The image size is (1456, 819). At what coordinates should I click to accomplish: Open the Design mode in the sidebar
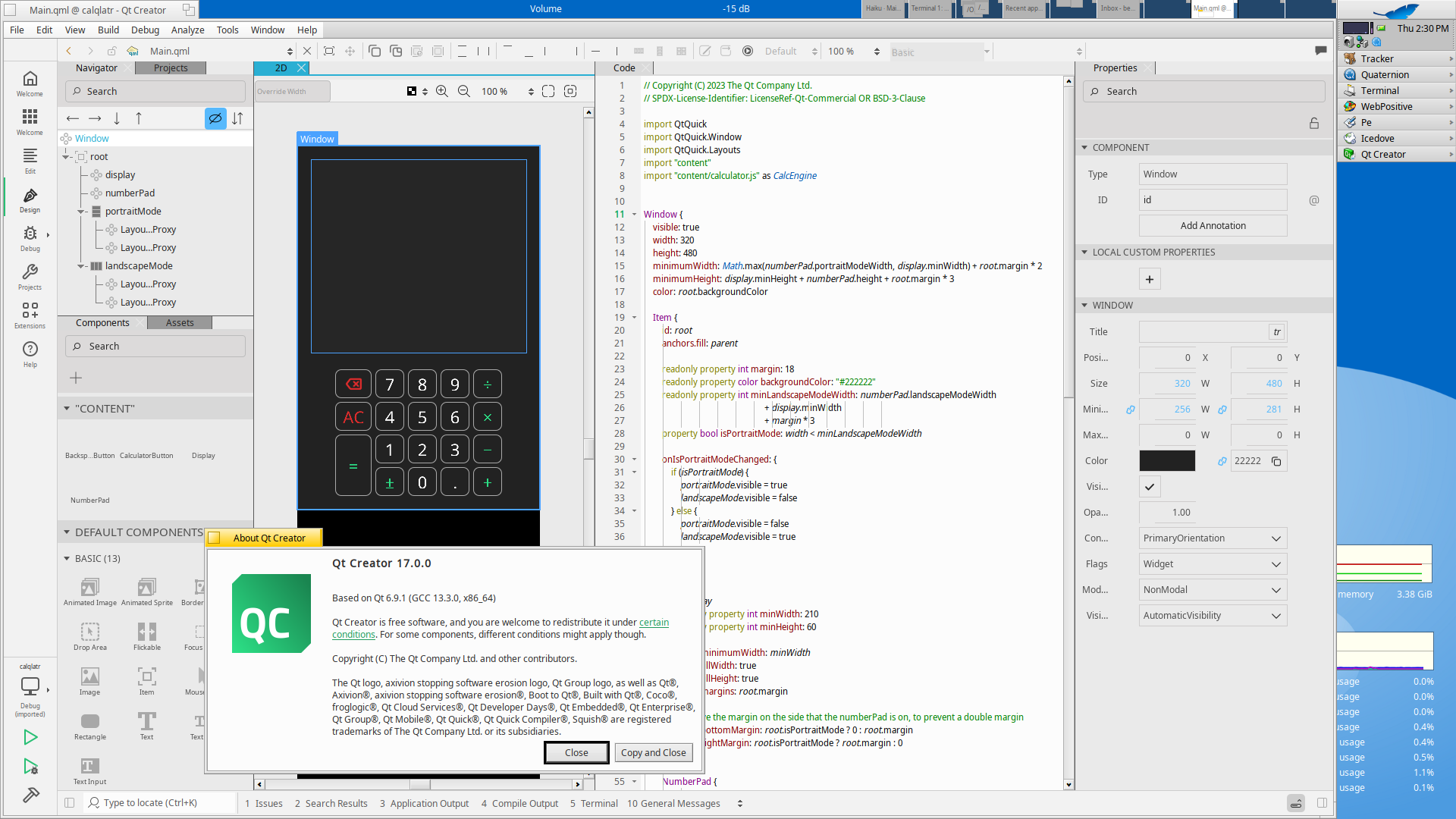(x=30, y=199)
